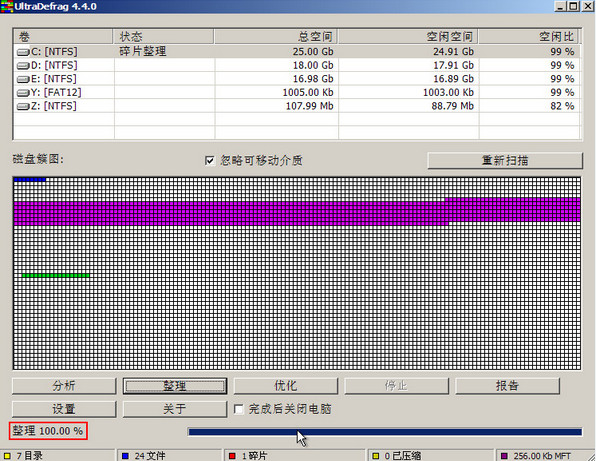
Task: Sort by the 总空间 column header
Action: (x=276, y=36)
